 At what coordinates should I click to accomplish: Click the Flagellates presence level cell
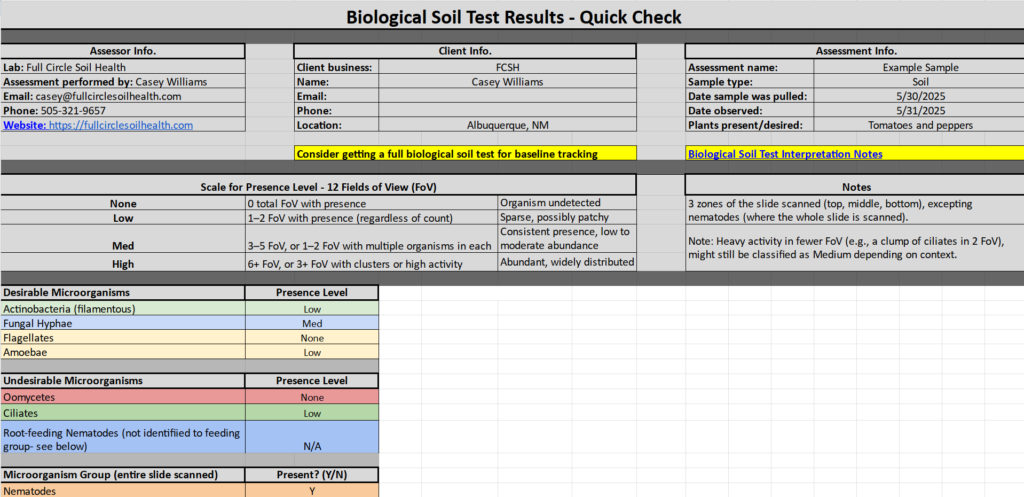(312, 338)
